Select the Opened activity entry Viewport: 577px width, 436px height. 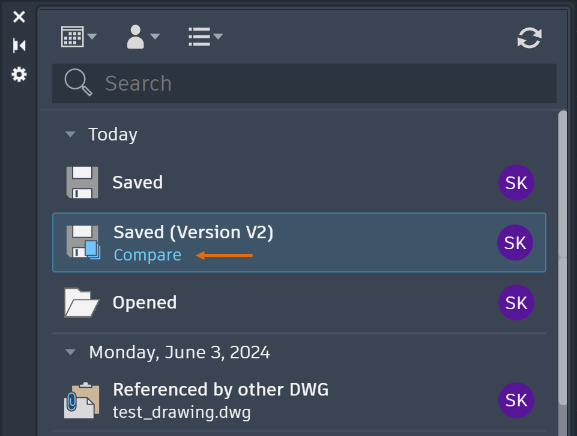point(299,302)
